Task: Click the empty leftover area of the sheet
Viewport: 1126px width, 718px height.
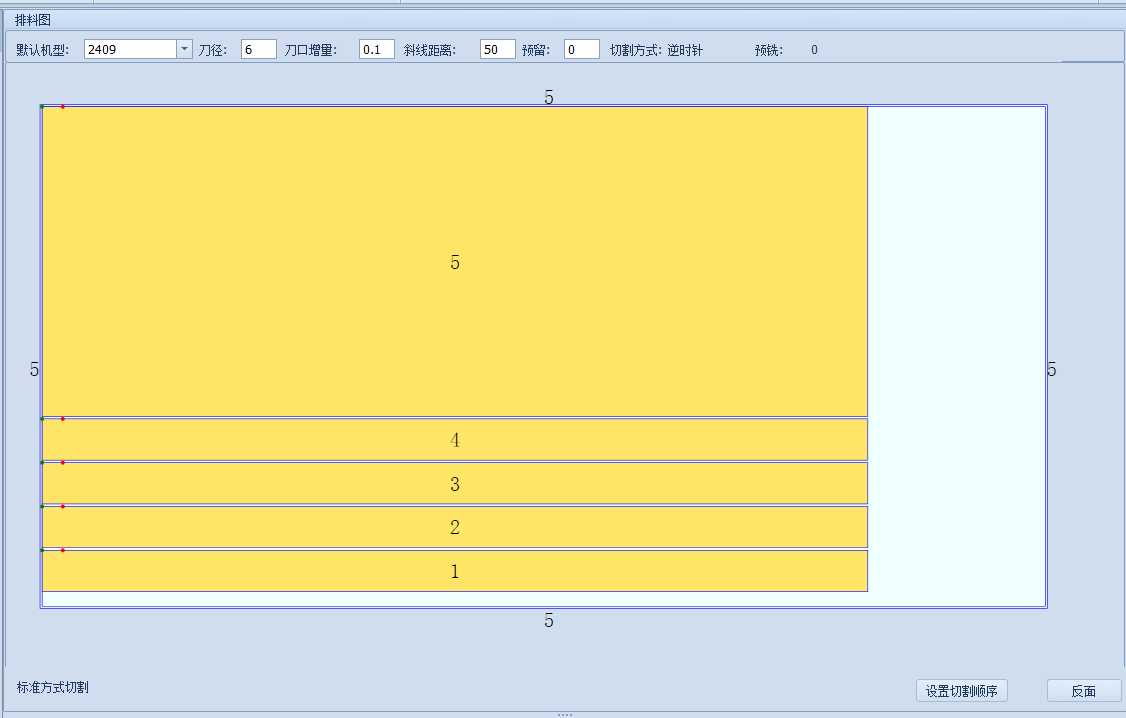Action: point(957,356)
